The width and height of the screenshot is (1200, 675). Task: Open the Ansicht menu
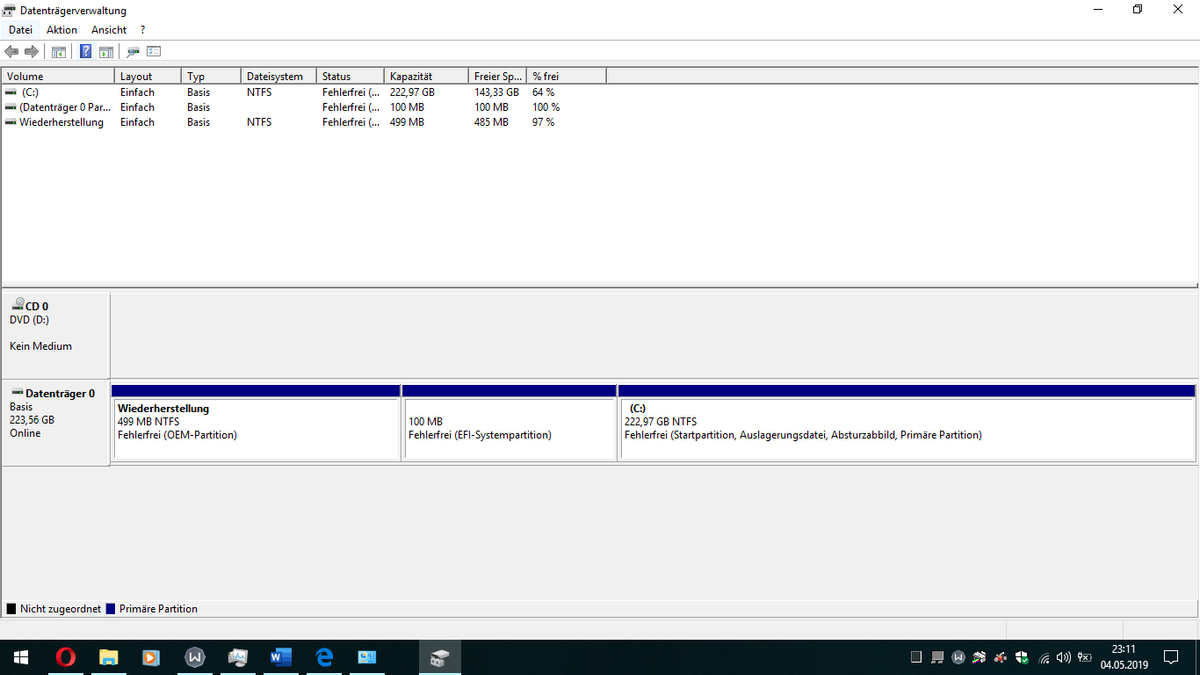pos(108,30)
